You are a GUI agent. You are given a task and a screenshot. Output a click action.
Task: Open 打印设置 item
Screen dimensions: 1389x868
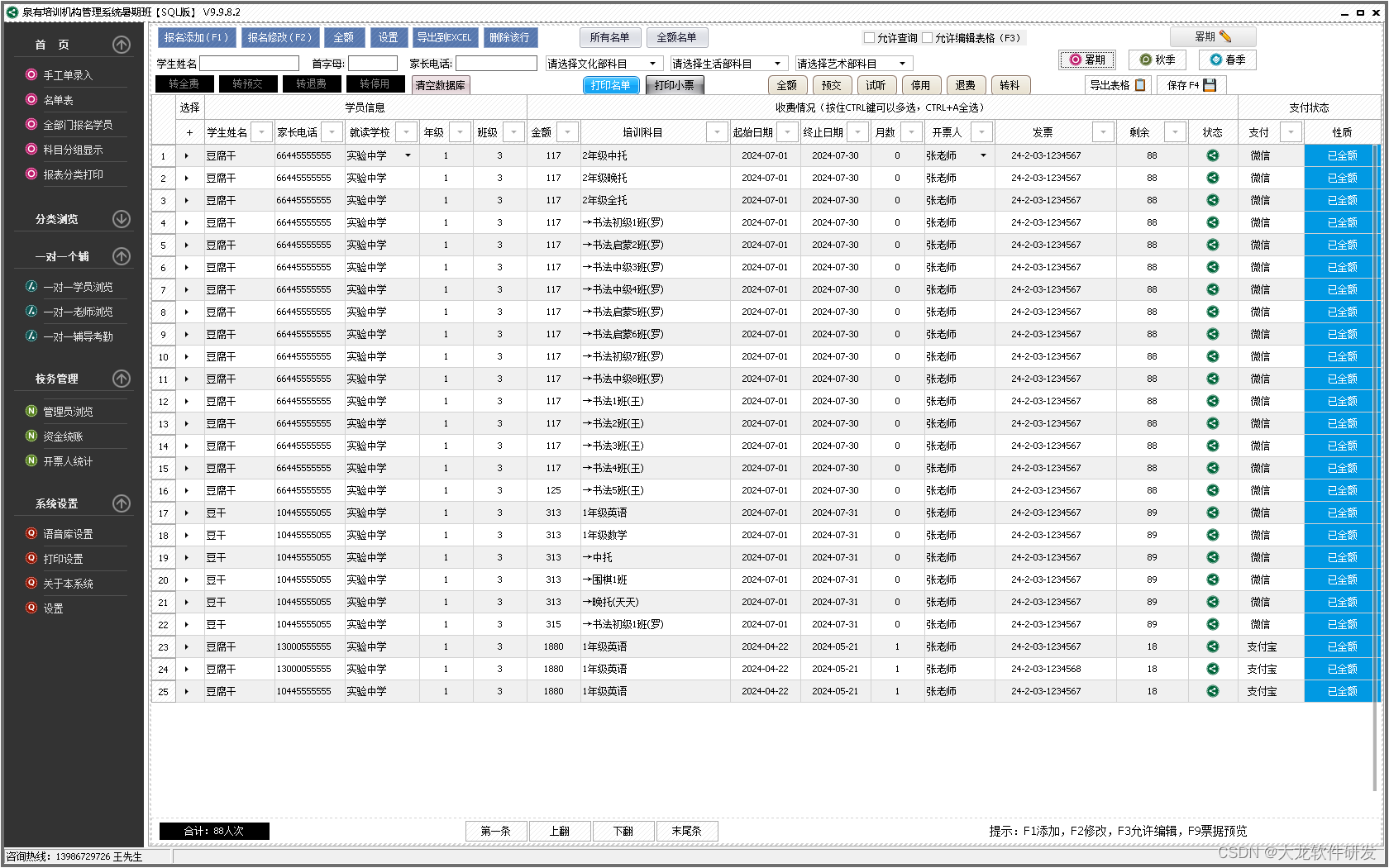(63, 559)
